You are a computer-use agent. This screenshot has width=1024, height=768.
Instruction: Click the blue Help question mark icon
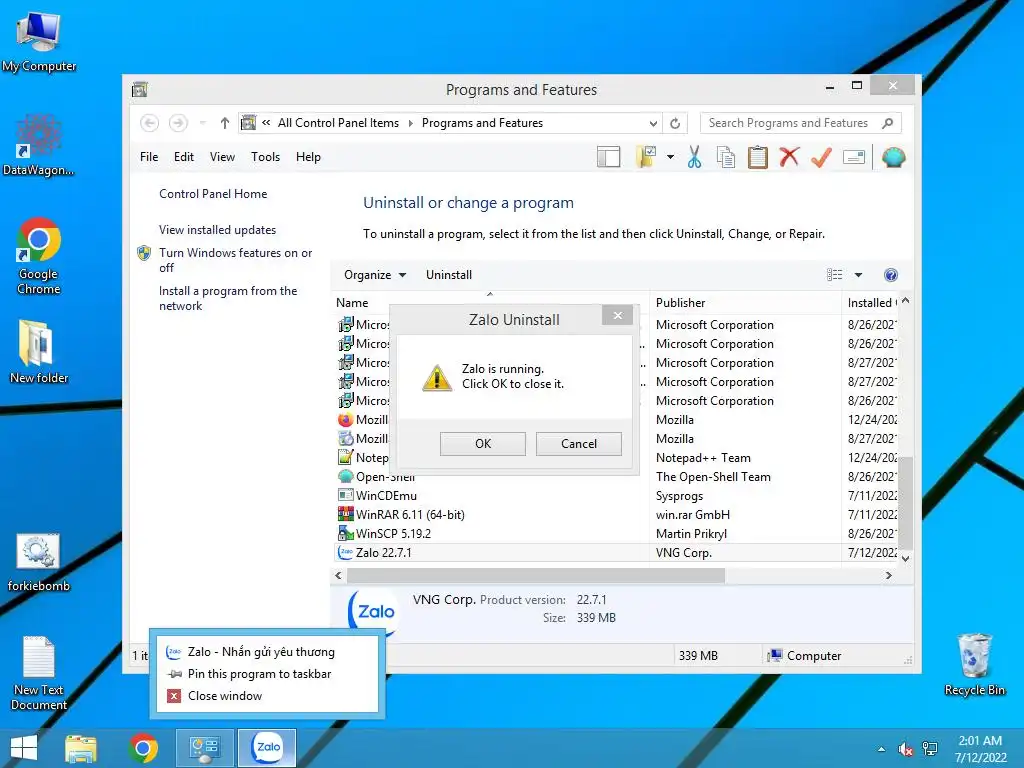click(x=891, y=275)
